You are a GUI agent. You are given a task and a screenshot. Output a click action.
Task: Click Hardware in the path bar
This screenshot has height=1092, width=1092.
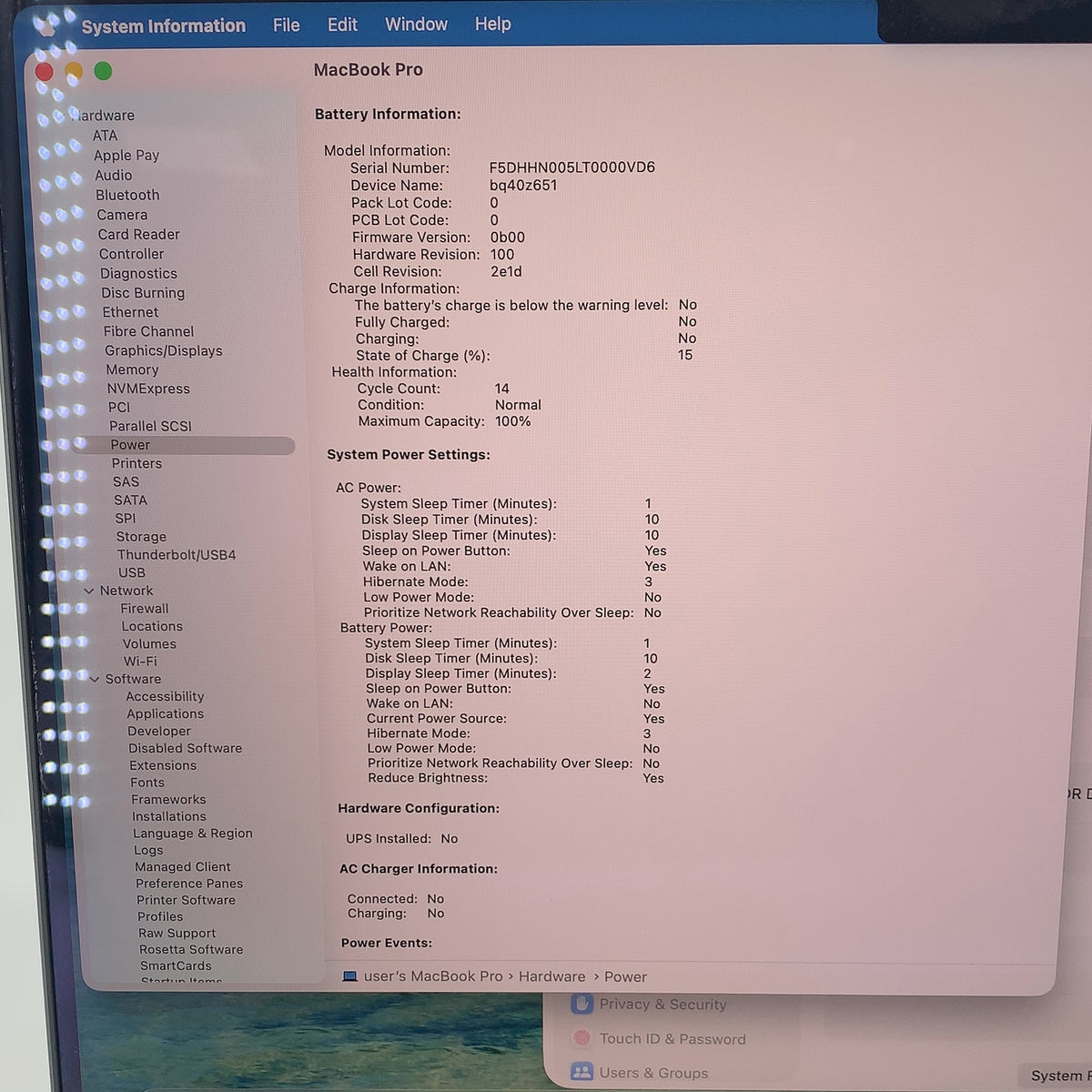[552, 976]
